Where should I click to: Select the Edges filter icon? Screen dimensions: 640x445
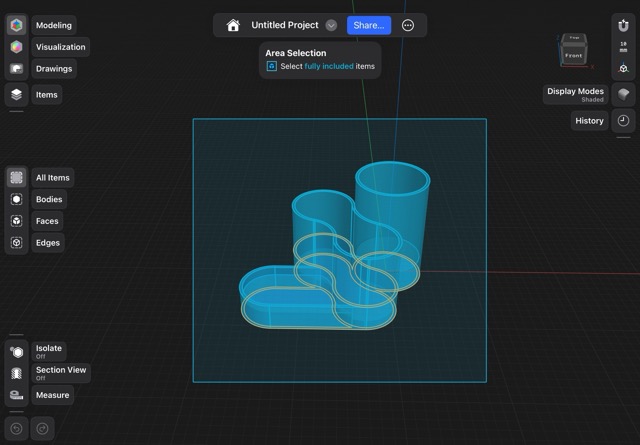tap(16, 243)
